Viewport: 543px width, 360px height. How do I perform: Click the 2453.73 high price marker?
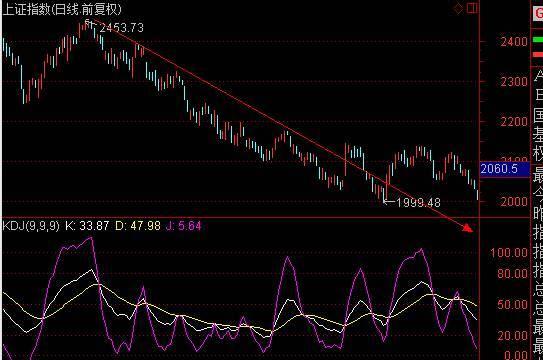pyautogui.click(x=122, y=28)
